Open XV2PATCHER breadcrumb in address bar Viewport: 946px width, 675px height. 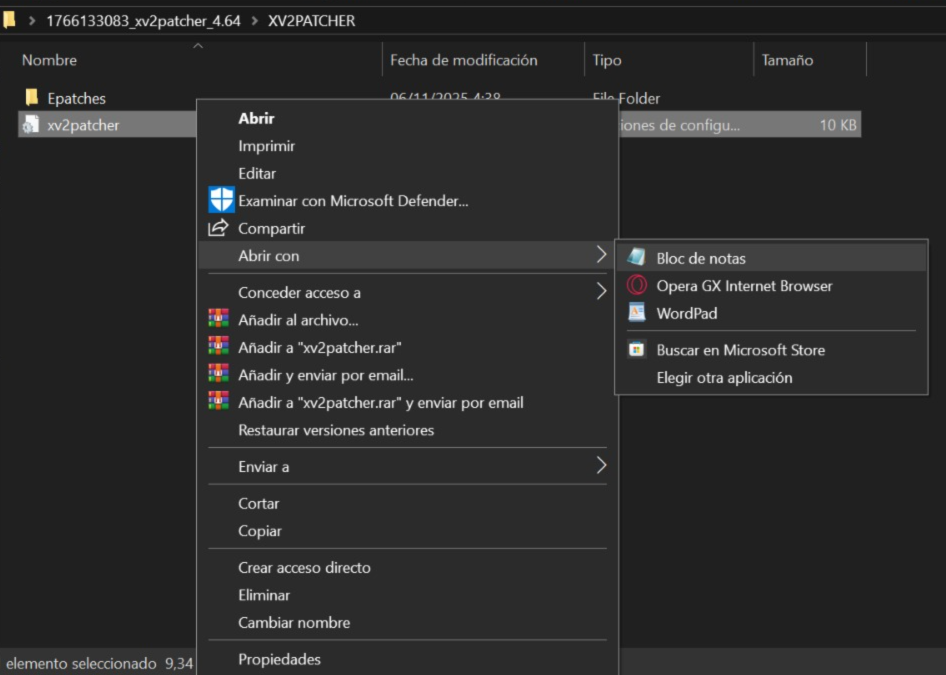click(311, 21)
